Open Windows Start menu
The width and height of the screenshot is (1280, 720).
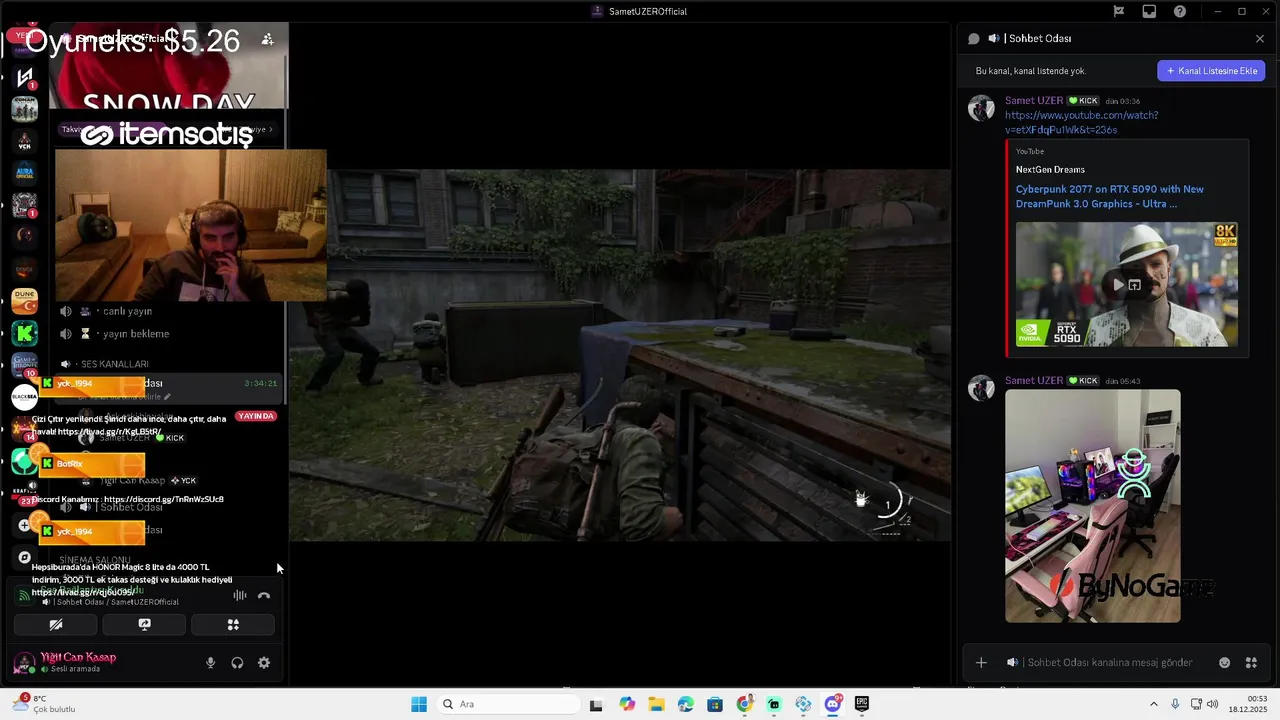[419, 704]
